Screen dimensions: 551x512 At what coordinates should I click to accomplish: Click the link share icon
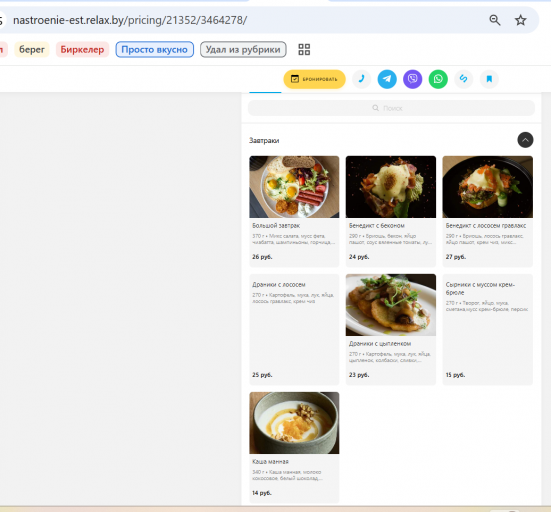click(x=464, y=79)
